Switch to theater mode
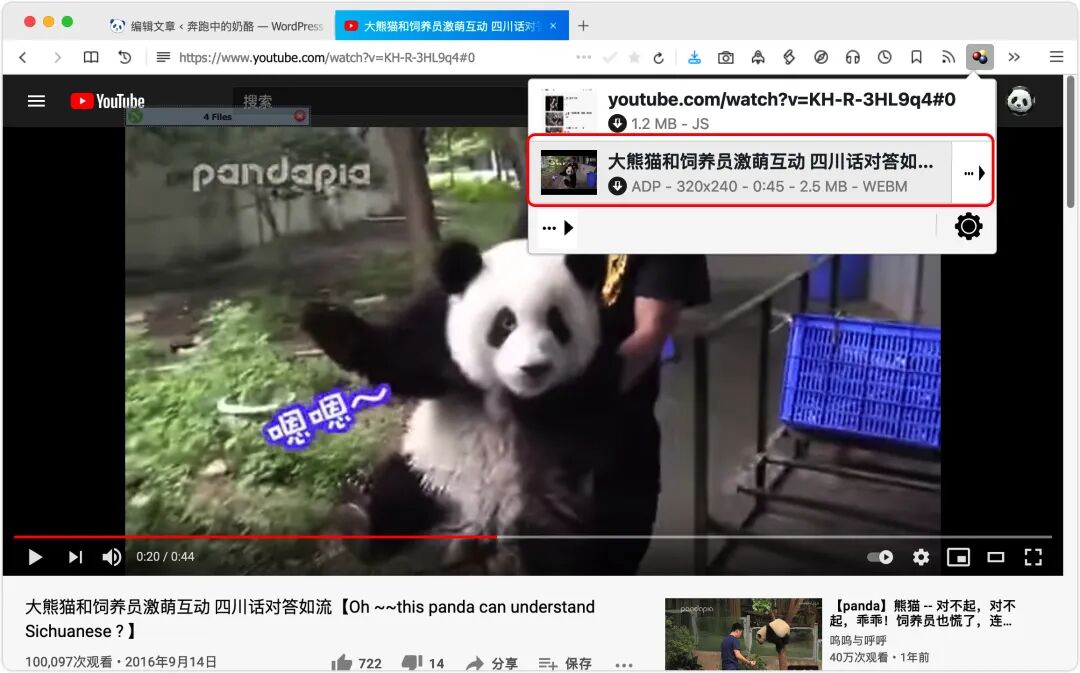This screenshot has width=1080, height=673. pos(995,557)
